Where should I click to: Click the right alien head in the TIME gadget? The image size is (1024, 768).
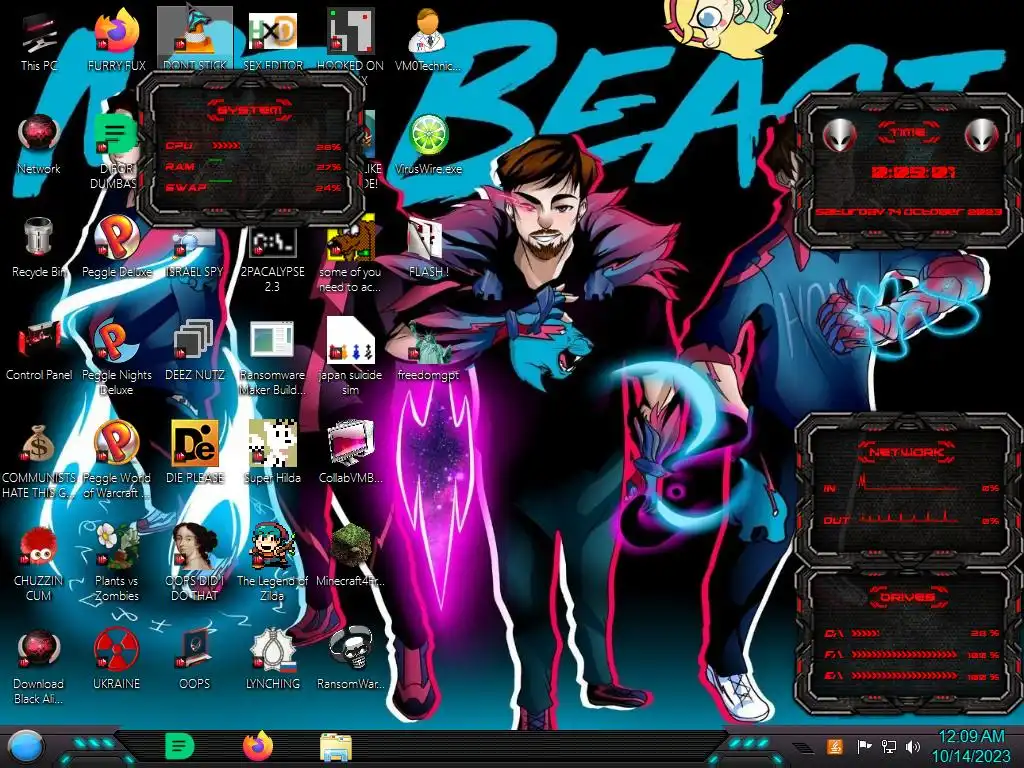point(981,135)
